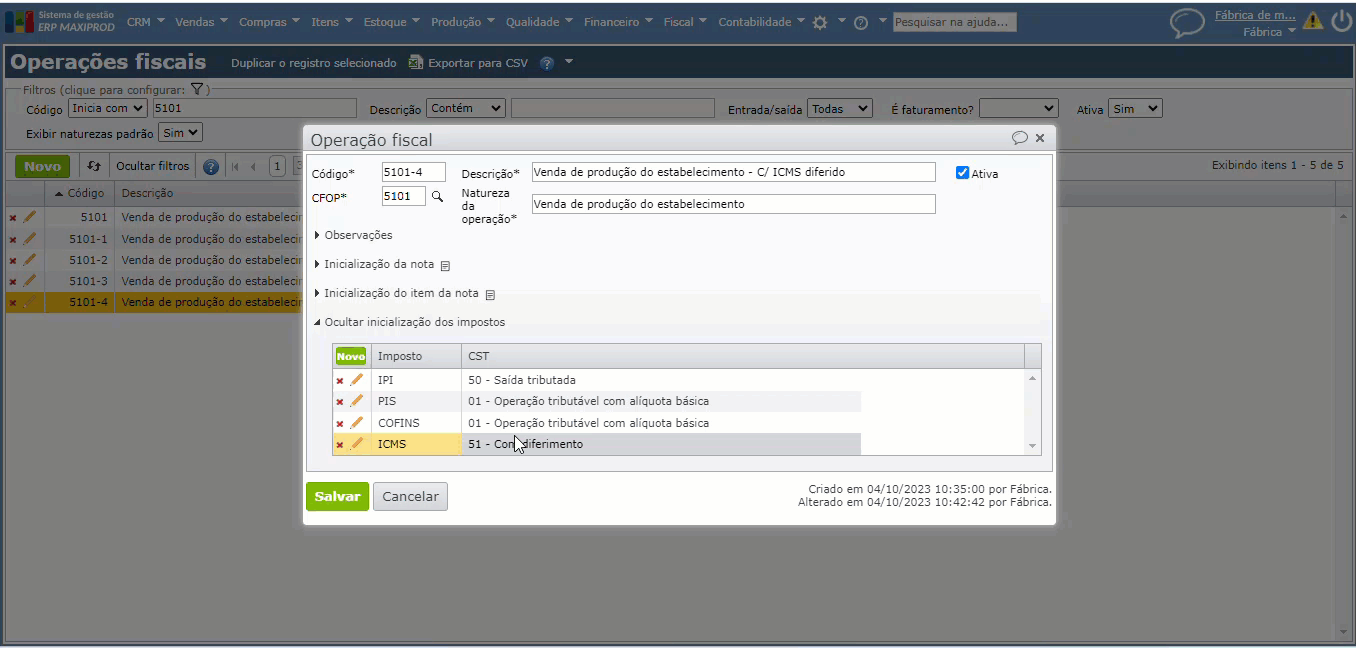Open Fábrica user account menu
Screen dimensions: 1356x648
[1269, 32]
